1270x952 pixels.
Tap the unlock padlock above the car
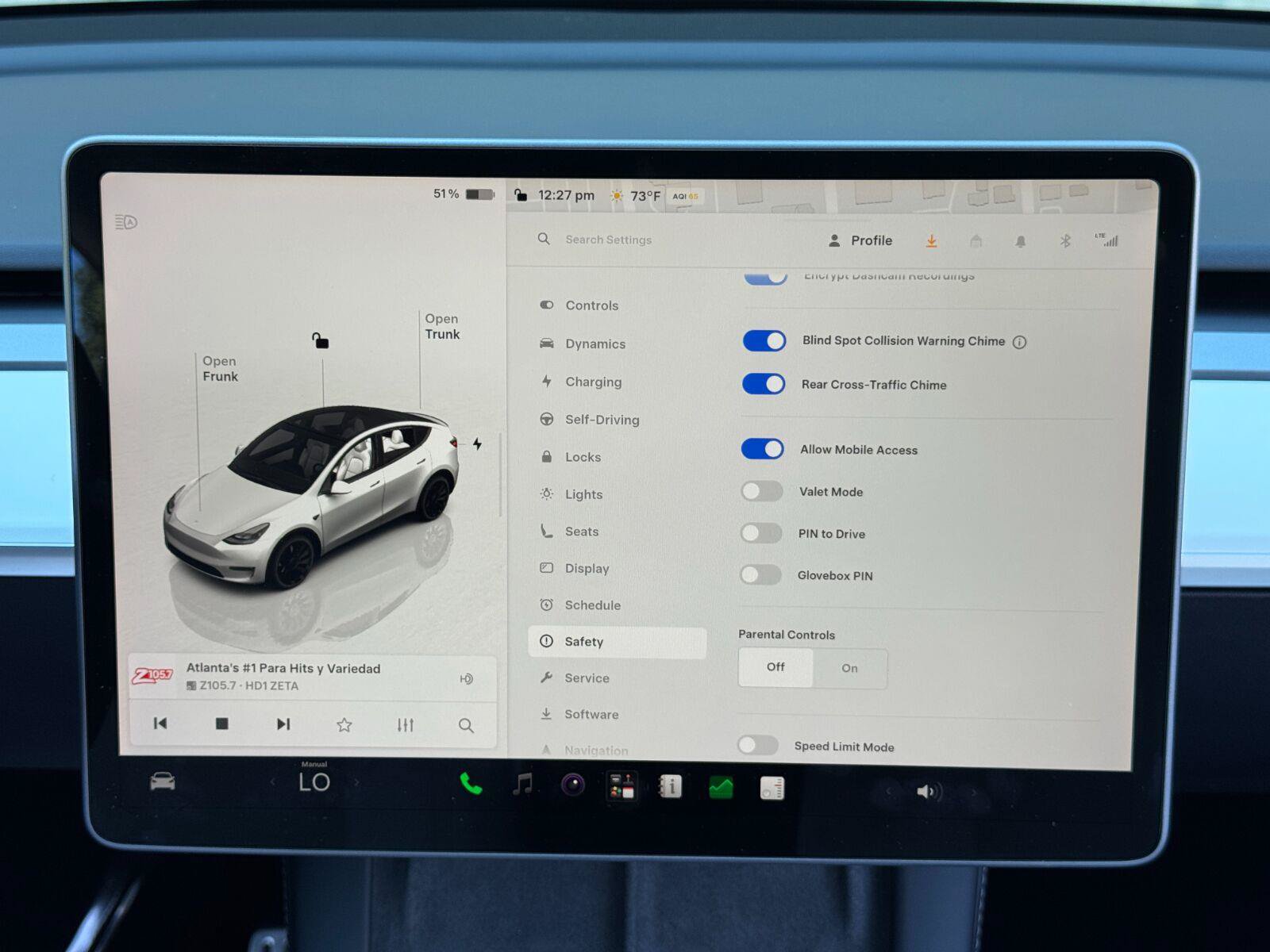pos(320,340)
